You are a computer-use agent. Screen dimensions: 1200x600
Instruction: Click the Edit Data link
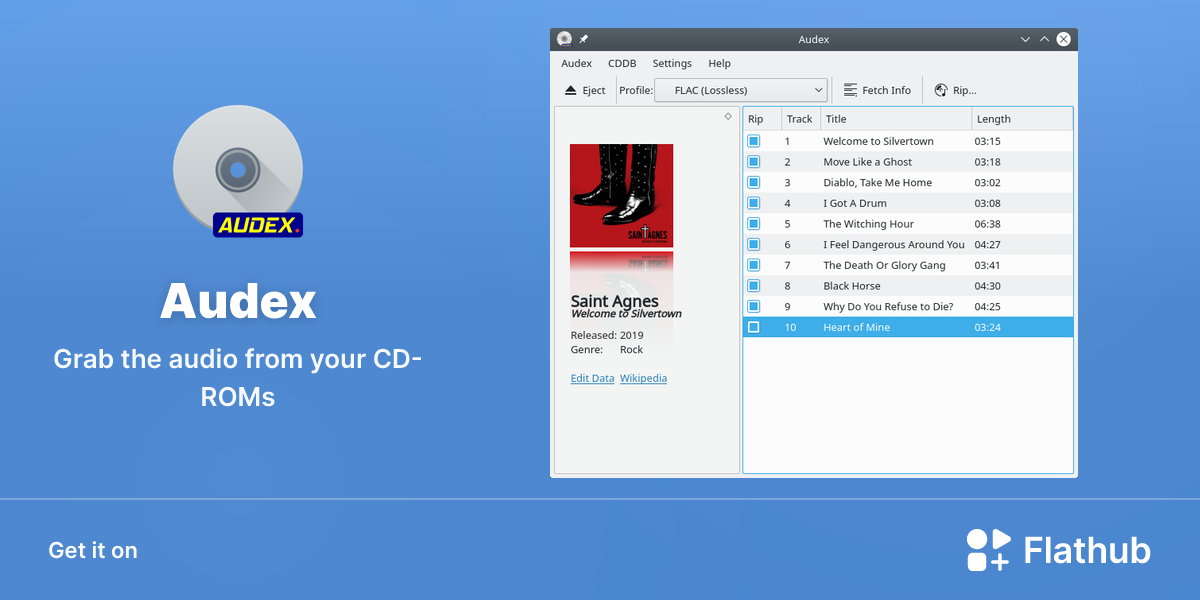click(x=592, y=378)
